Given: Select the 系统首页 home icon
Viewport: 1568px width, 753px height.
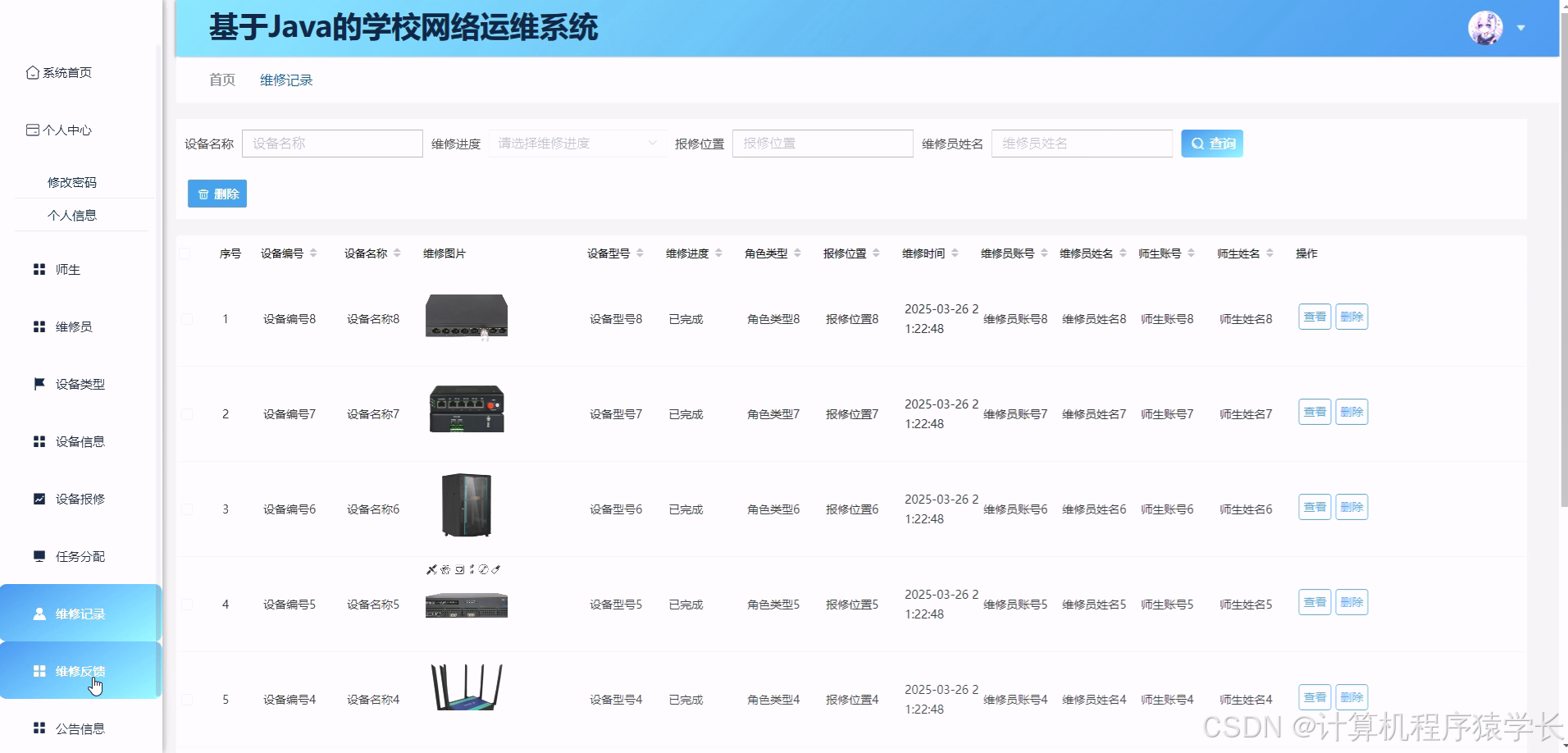Looking at the screenshot, I should pyautogui.click(x=33, y=72).
